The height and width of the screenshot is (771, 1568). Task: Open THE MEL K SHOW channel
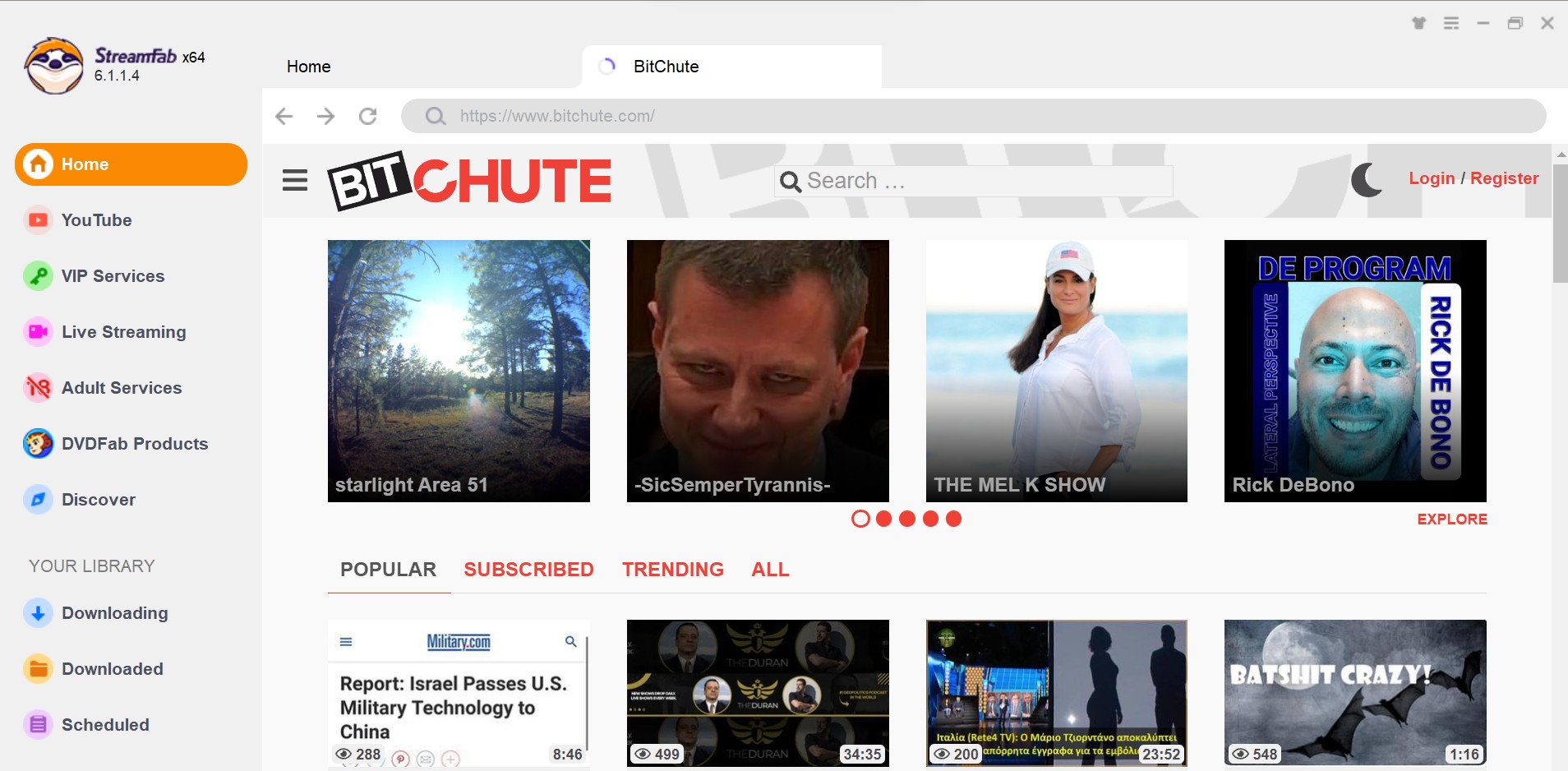tap(1057, 371)
